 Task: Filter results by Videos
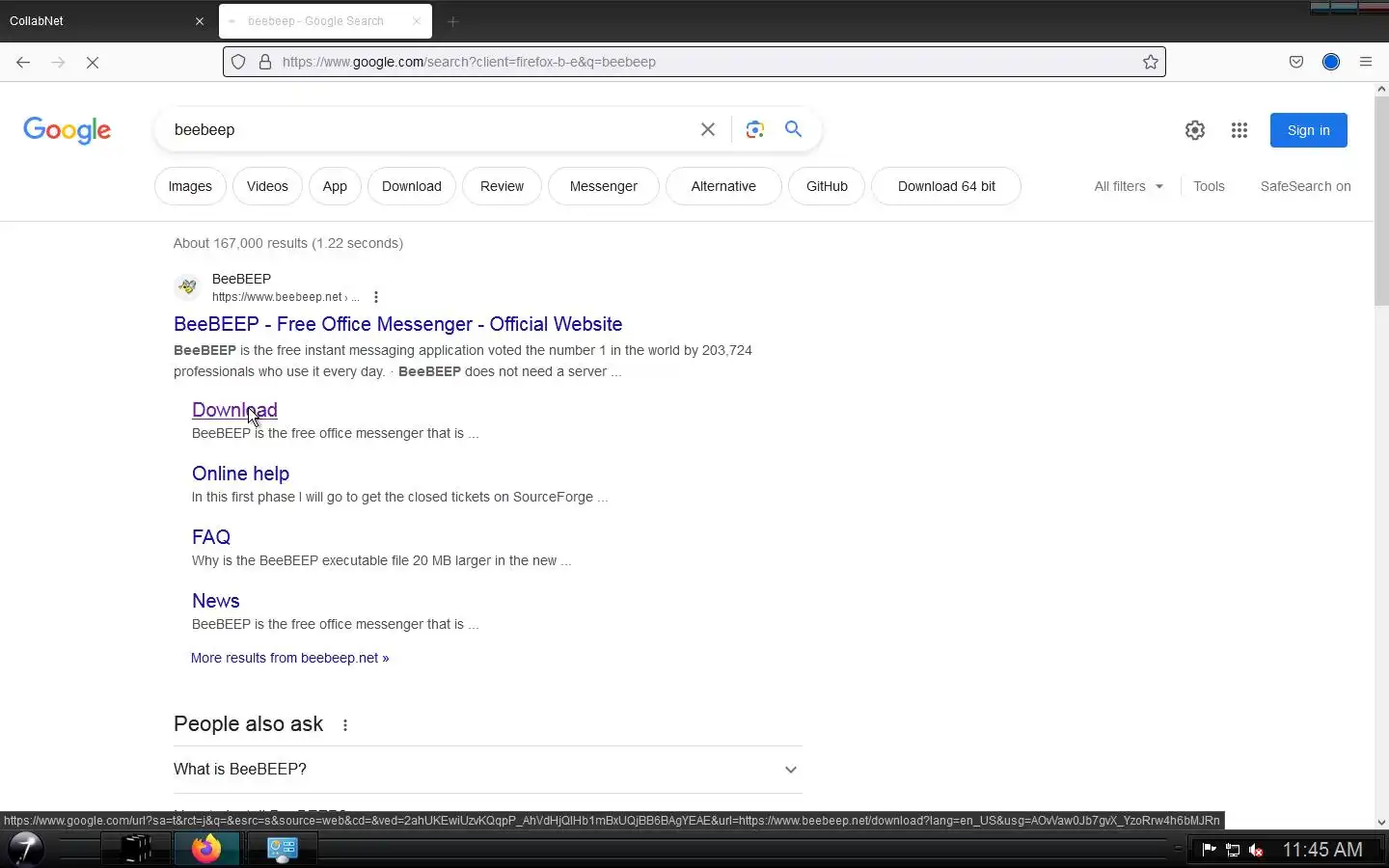(x=267, y=186)
